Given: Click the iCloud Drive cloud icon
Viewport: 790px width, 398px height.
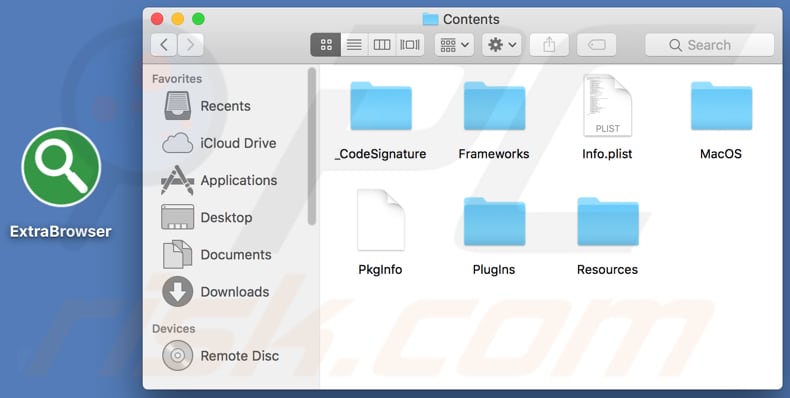Looking at the screenshot, I should click(177, 143).
